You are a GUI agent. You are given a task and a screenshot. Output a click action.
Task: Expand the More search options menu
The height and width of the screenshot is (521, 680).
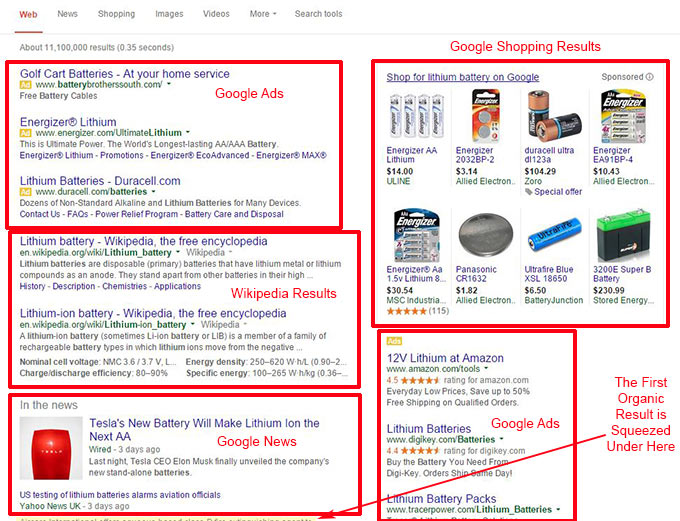click(263, 14)
